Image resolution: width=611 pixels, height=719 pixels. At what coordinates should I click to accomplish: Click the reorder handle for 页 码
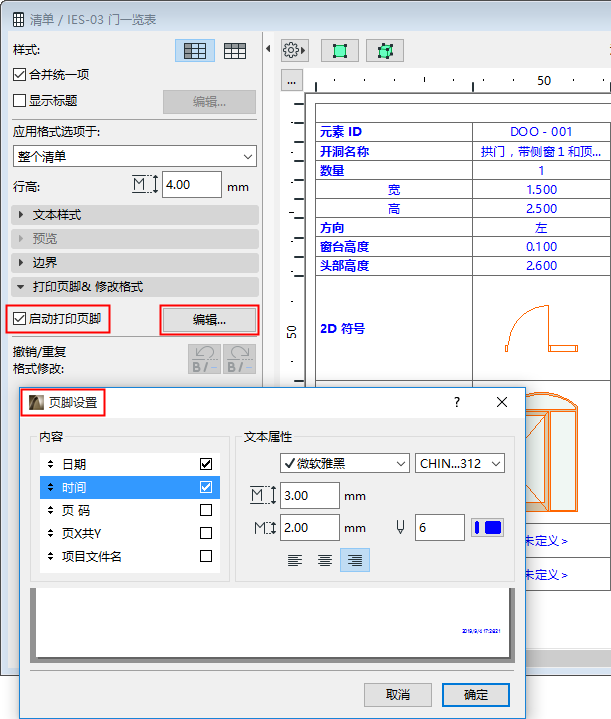(x=50, y=510)
